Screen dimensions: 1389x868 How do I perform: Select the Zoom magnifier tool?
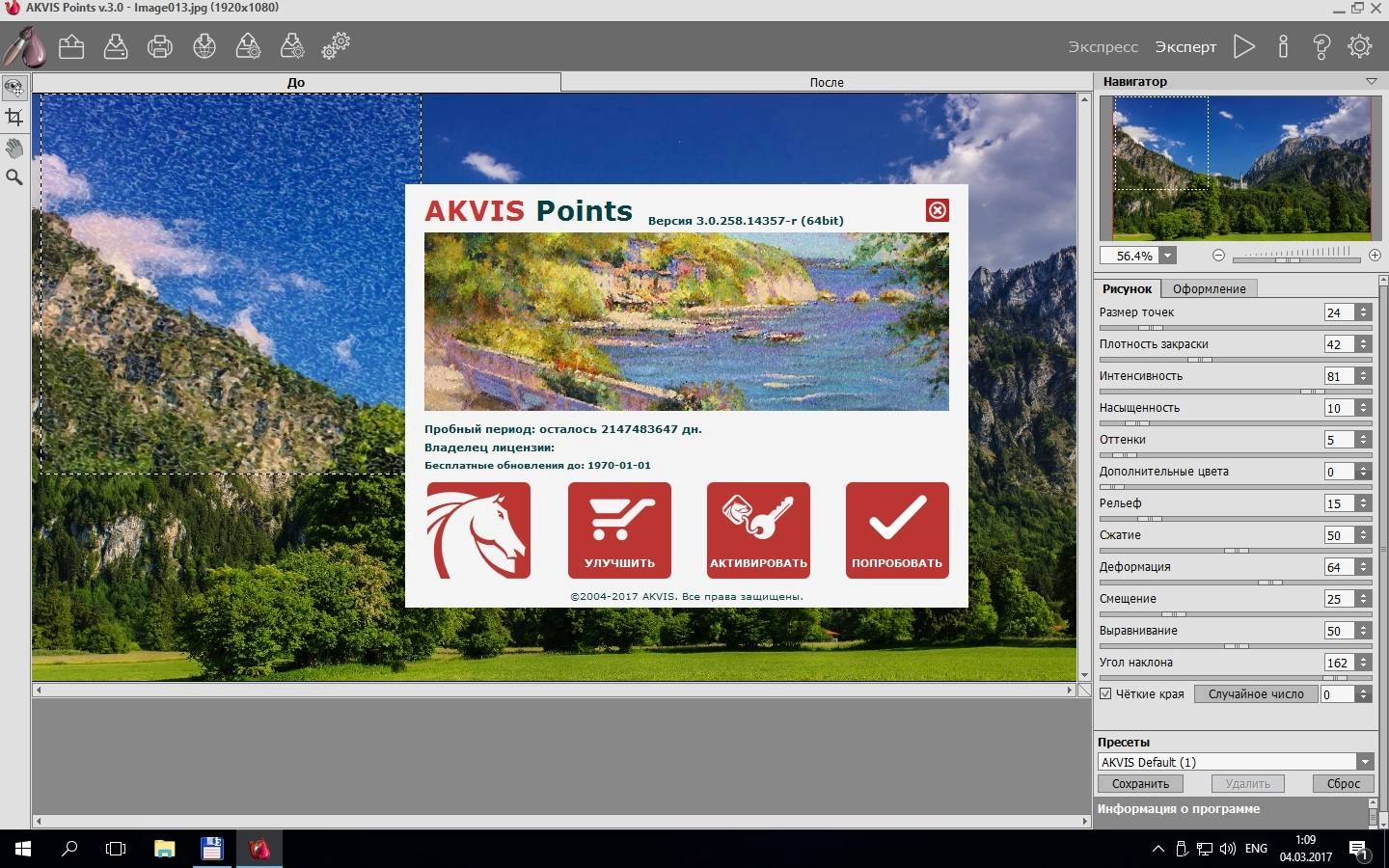14,177
